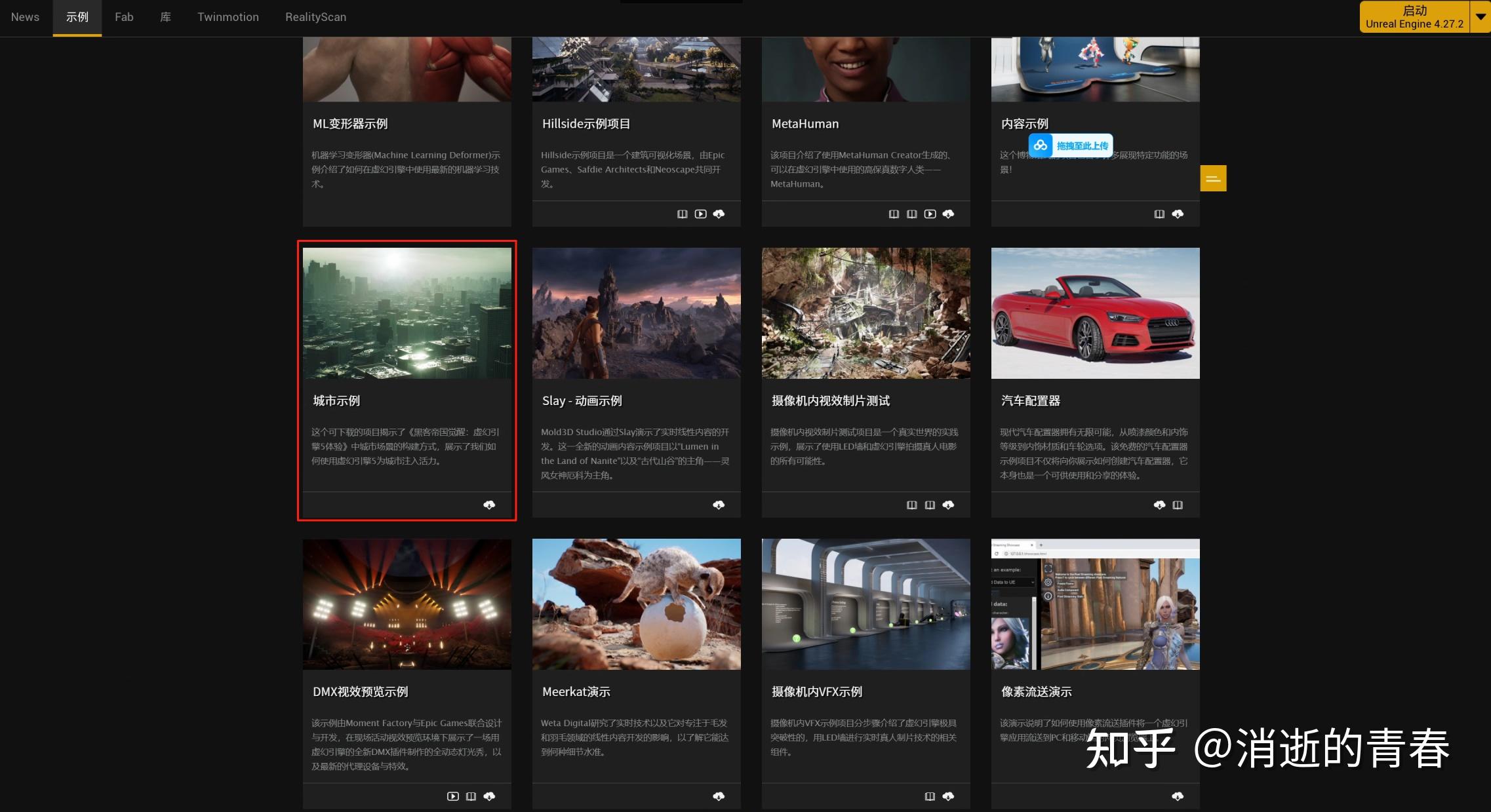The height and width of the screenshot is (812, 1491).
Task: Open the red car 汽车配置器 thumbnail
Action: 1095,313
